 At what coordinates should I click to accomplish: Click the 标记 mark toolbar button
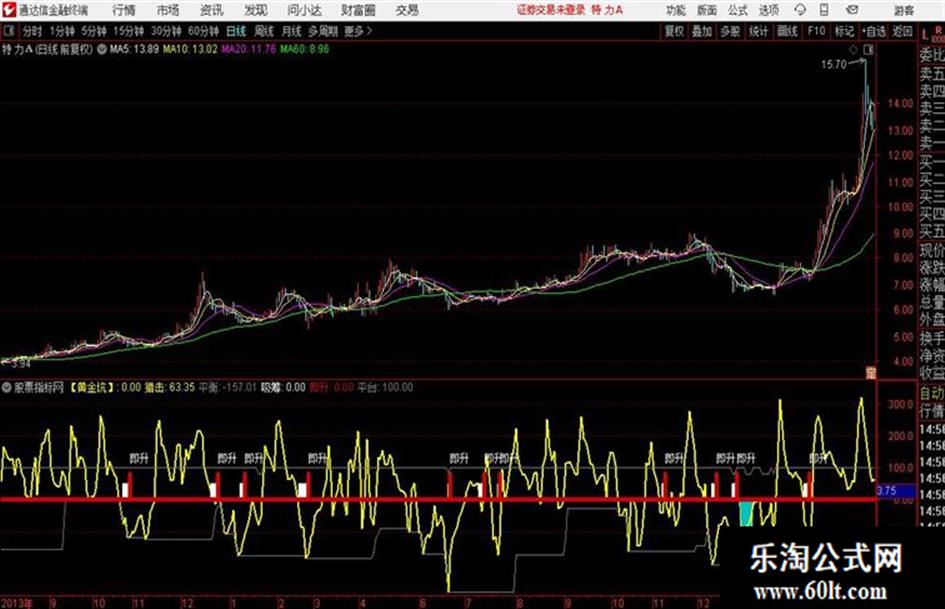pyautogui.click(x=844, y=31)
